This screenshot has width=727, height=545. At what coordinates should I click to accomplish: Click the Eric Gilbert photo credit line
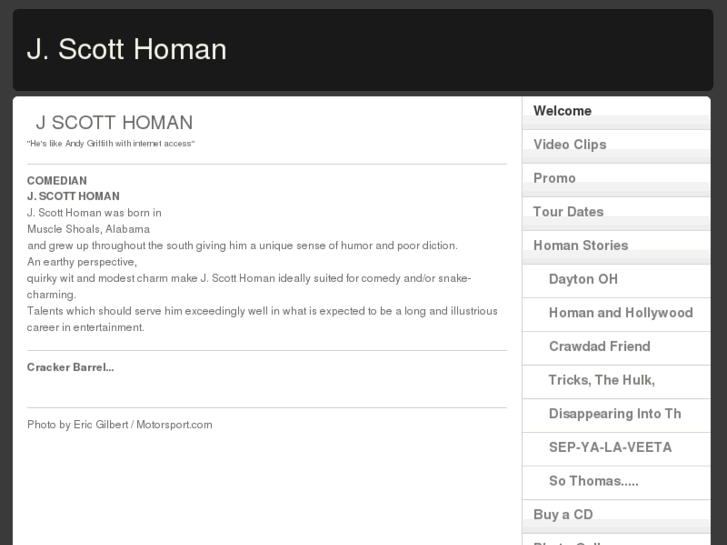point(119,425)
